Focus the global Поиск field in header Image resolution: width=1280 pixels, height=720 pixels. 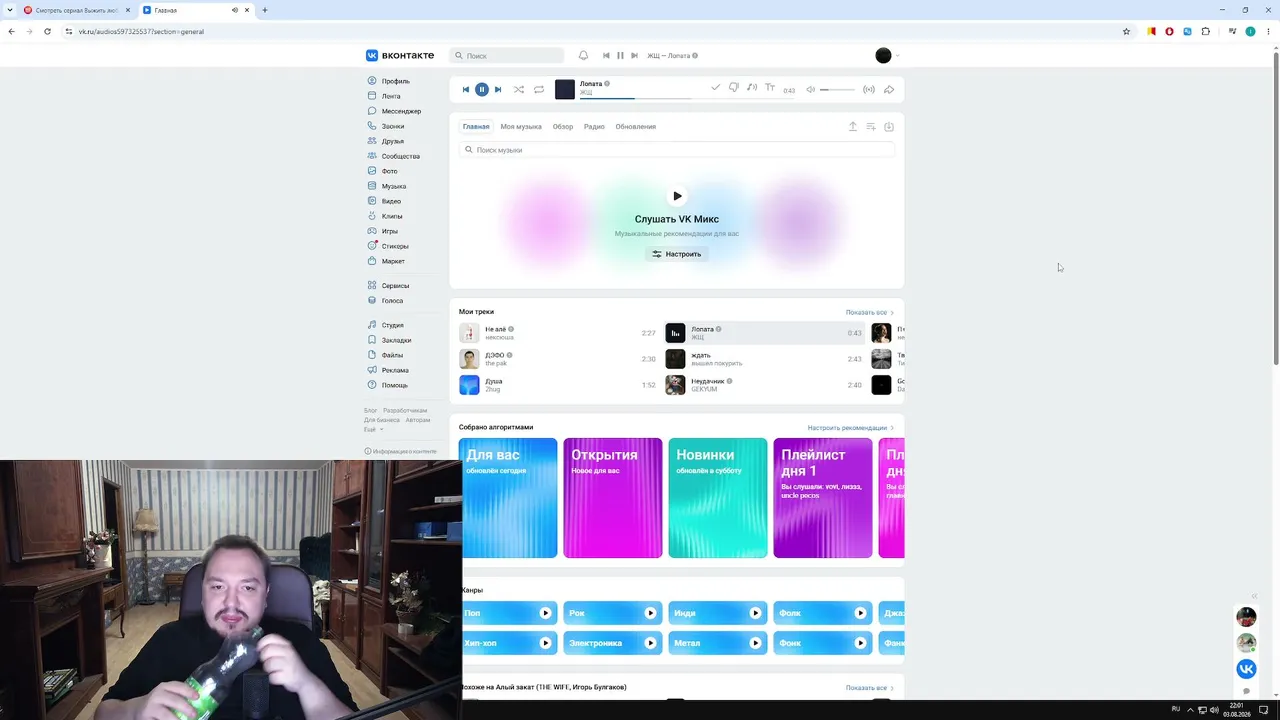point(507,56)
